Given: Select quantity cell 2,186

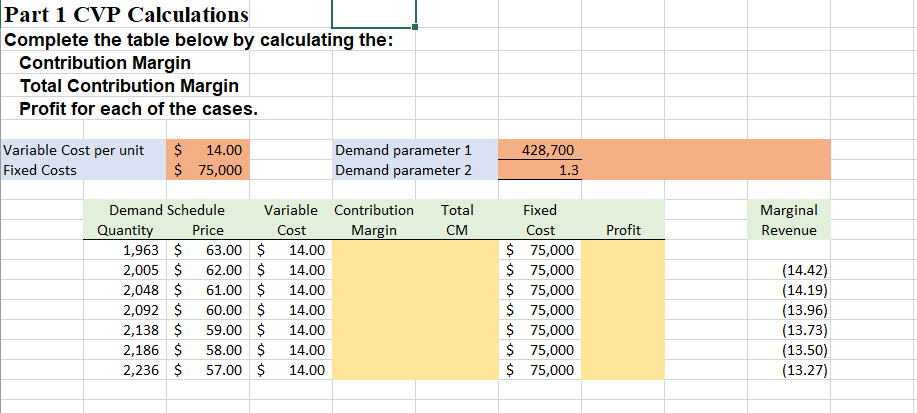Looking at the screenshot, I should point(125,350).
